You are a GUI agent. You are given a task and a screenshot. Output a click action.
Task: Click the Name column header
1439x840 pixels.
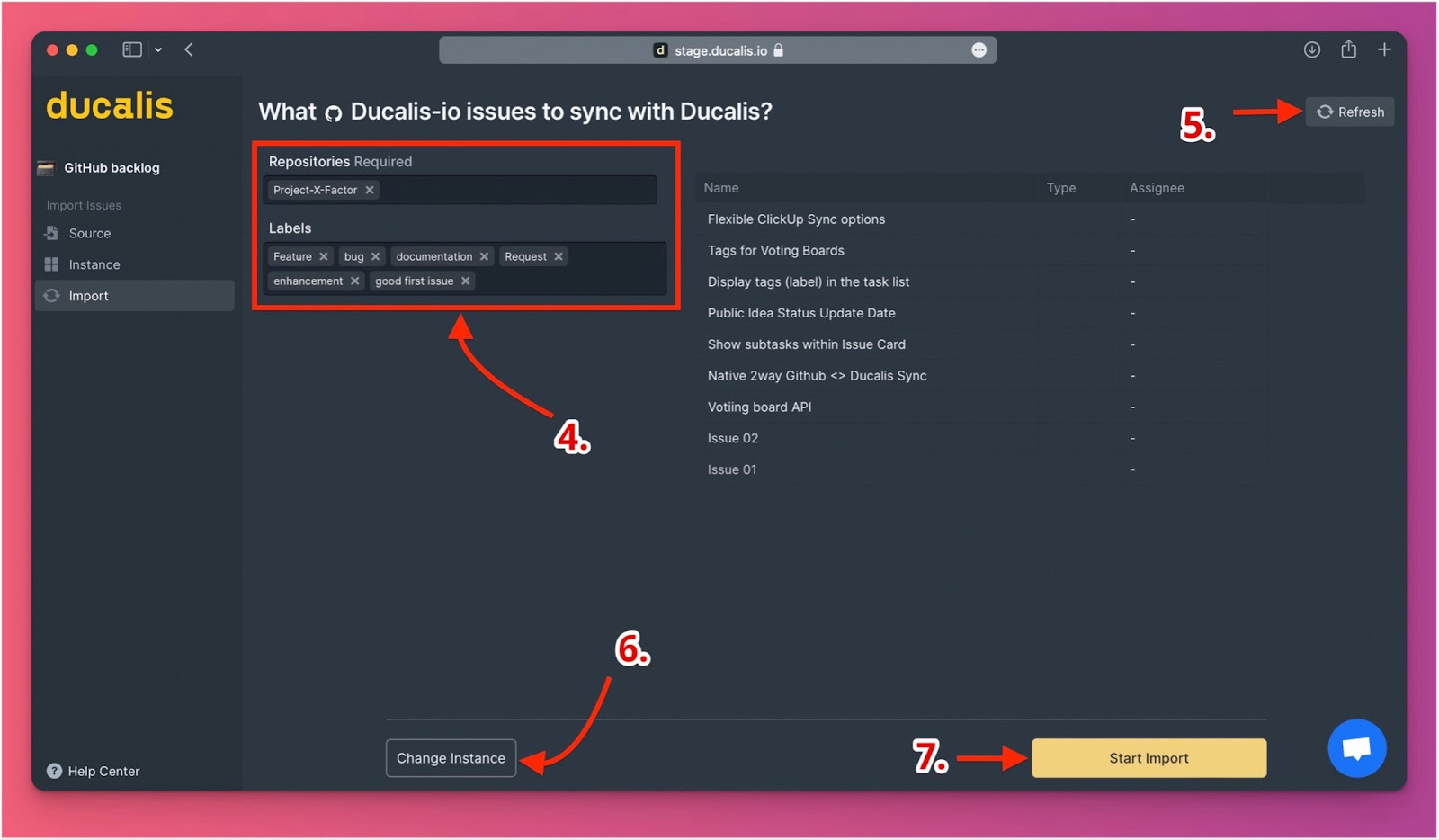(721, 188)
